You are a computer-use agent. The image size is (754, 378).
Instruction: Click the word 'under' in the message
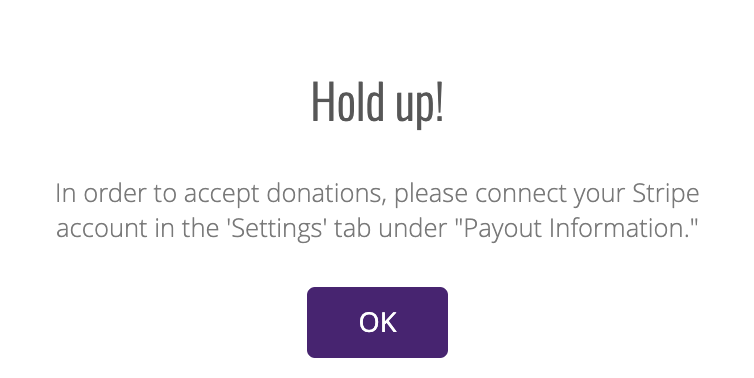tap(411, 229)
